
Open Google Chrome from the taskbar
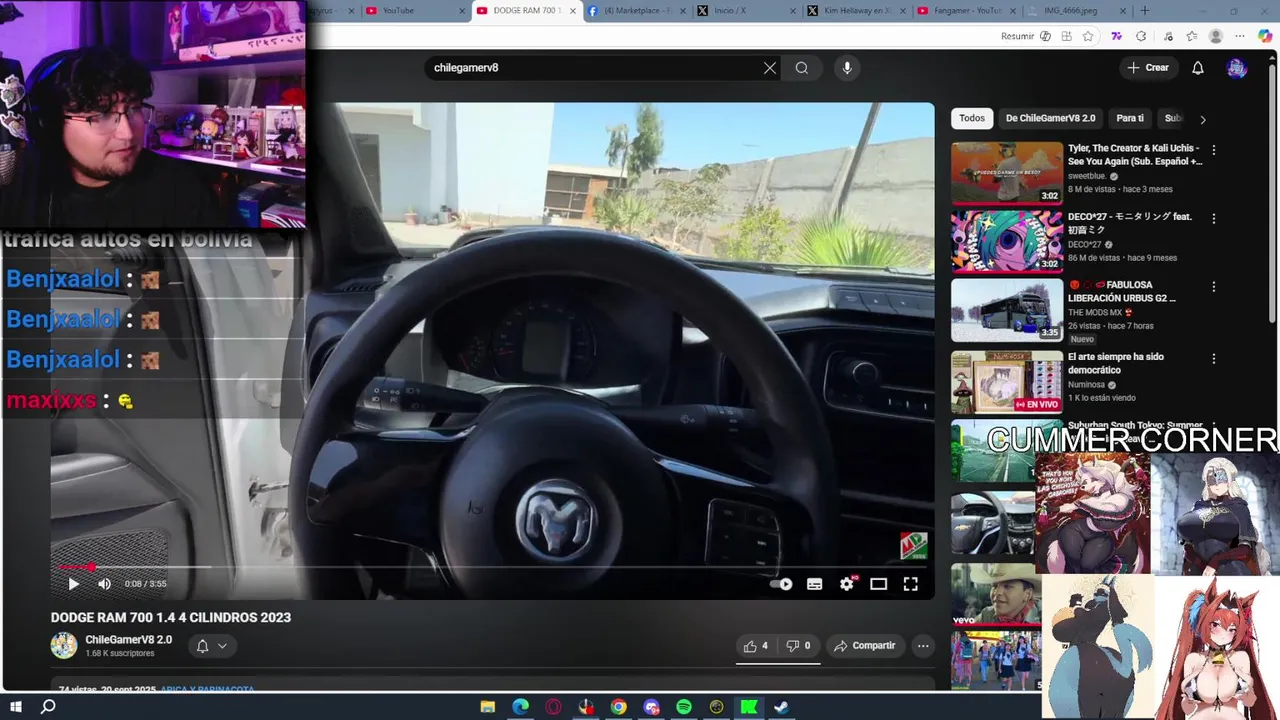pyautogui.click(x=619, y=707)
